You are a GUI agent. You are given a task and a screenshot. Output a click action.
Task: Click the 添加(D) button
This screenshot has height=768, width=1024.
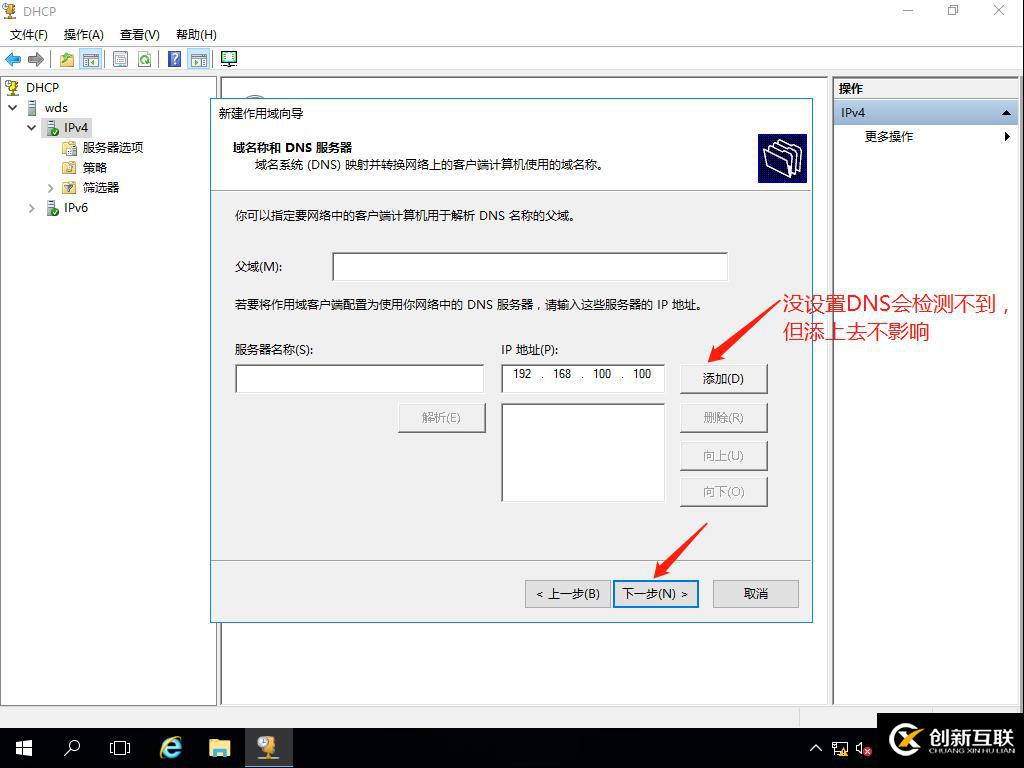click(723, 378)
